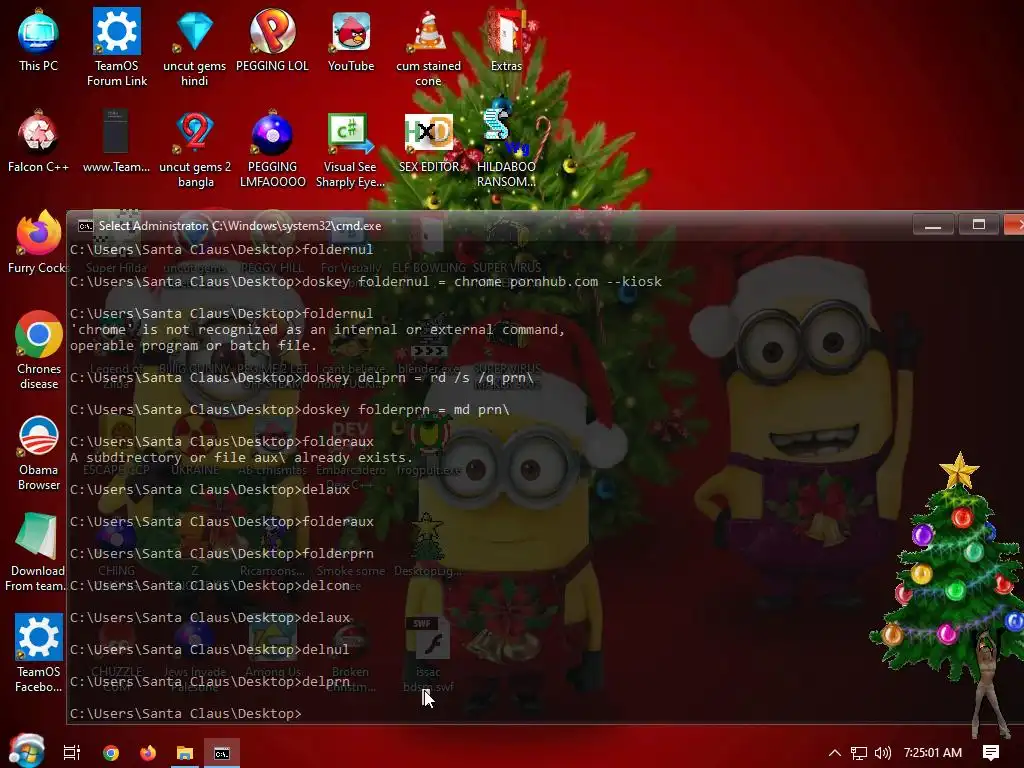Launch Chrome from the taskbar
Image resolution: width=1024 pixels, height=768 pixels.
click(x=111, y=752)
